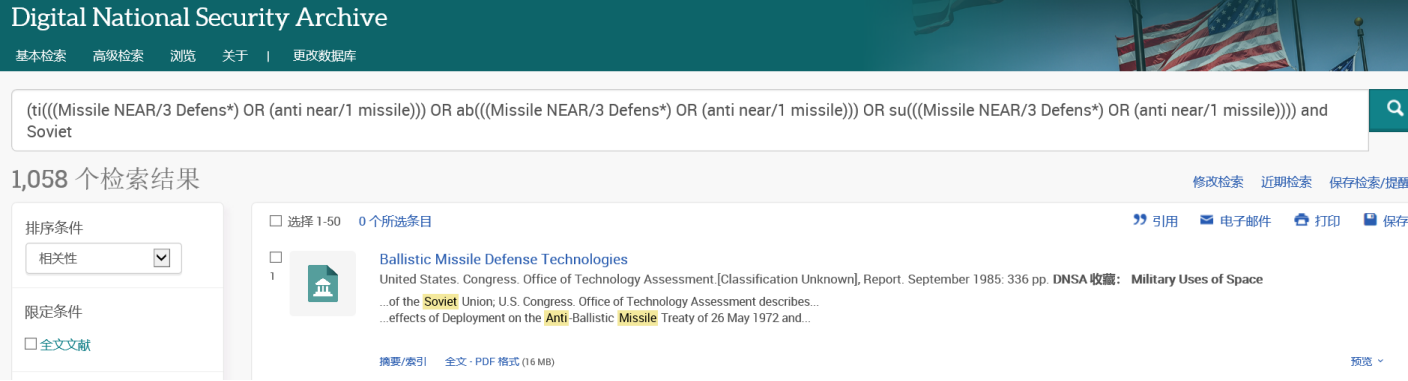
Task: Open the Advanced Search menu item
Action: click(x=118, y=56)
